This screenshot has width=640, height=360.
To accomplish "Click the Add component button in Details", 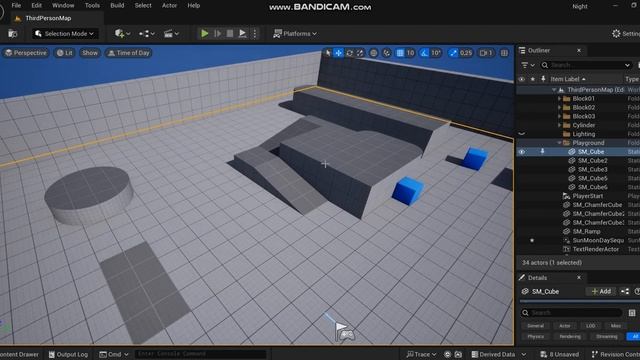I will click(601, 291).
